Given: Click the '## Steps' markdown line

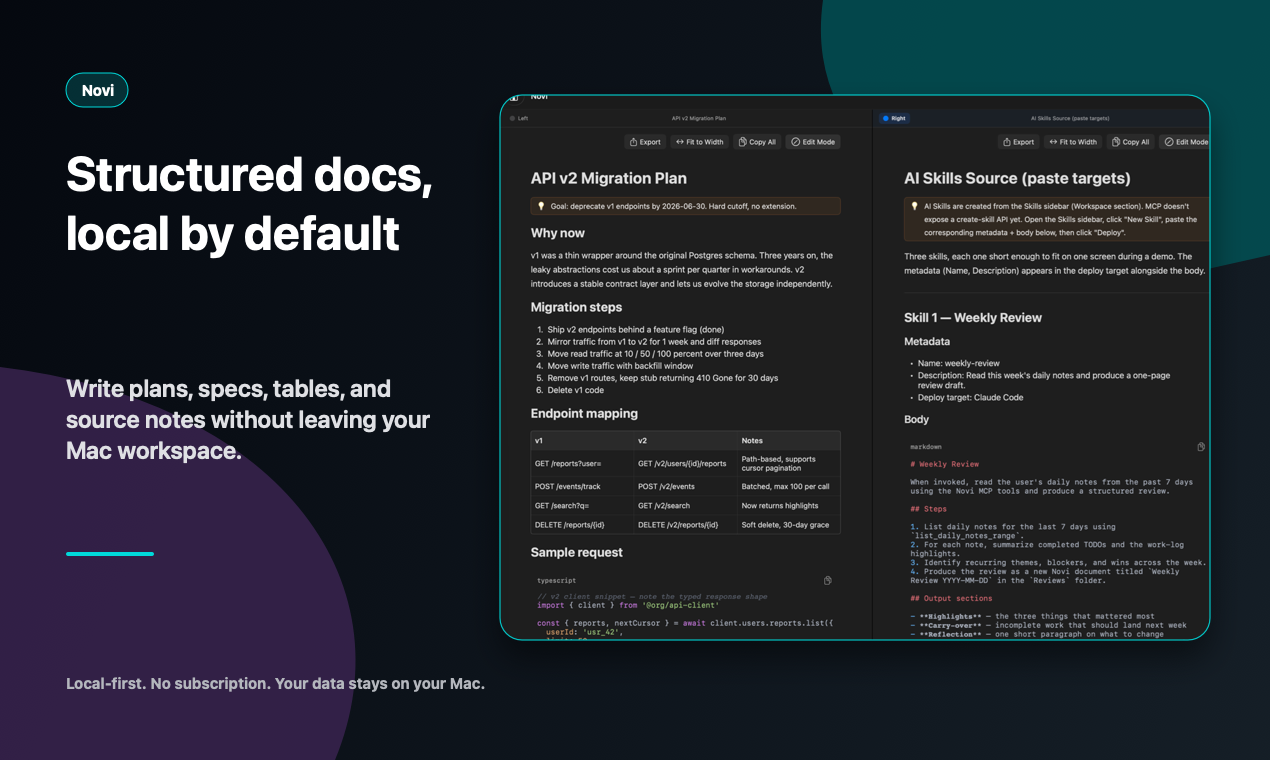Looking at the screenshot, I should click(928, 508).
